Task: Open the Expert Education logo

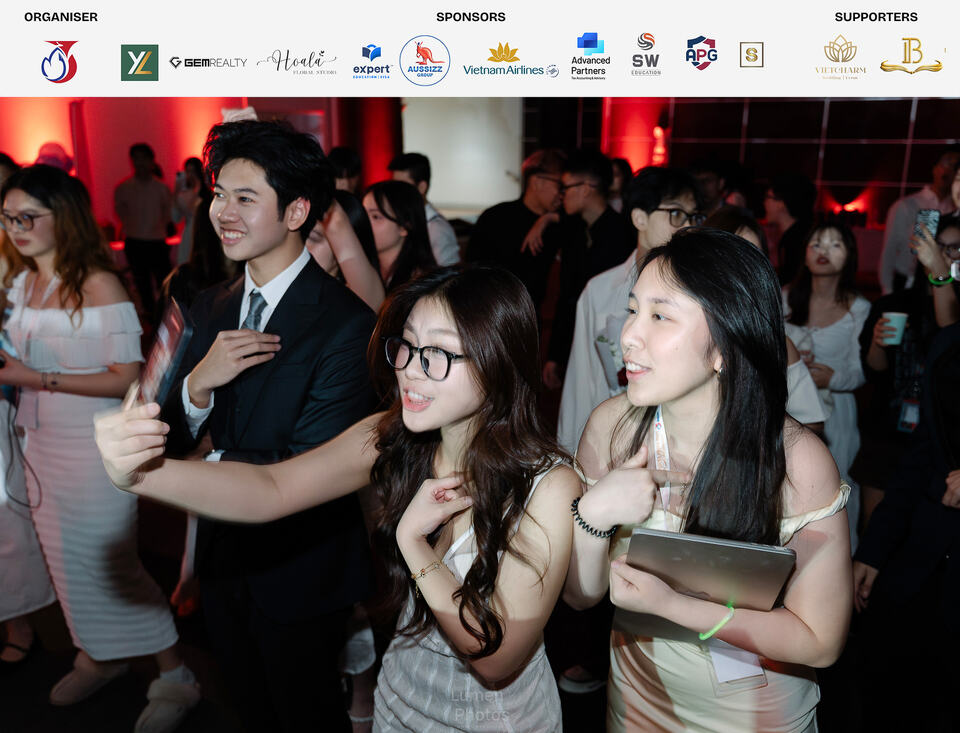Action: [x=372, y=61]
